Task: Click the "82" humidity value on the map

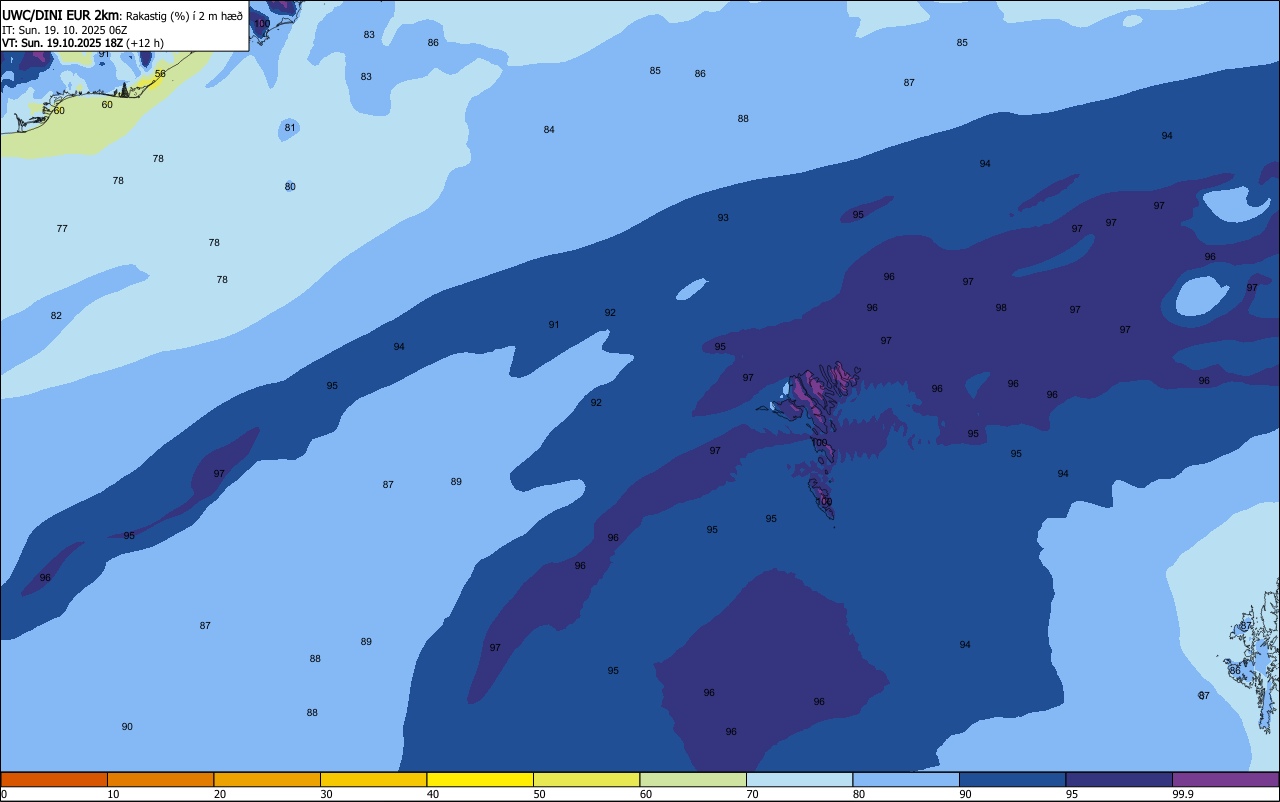Action: coord(56,316)
